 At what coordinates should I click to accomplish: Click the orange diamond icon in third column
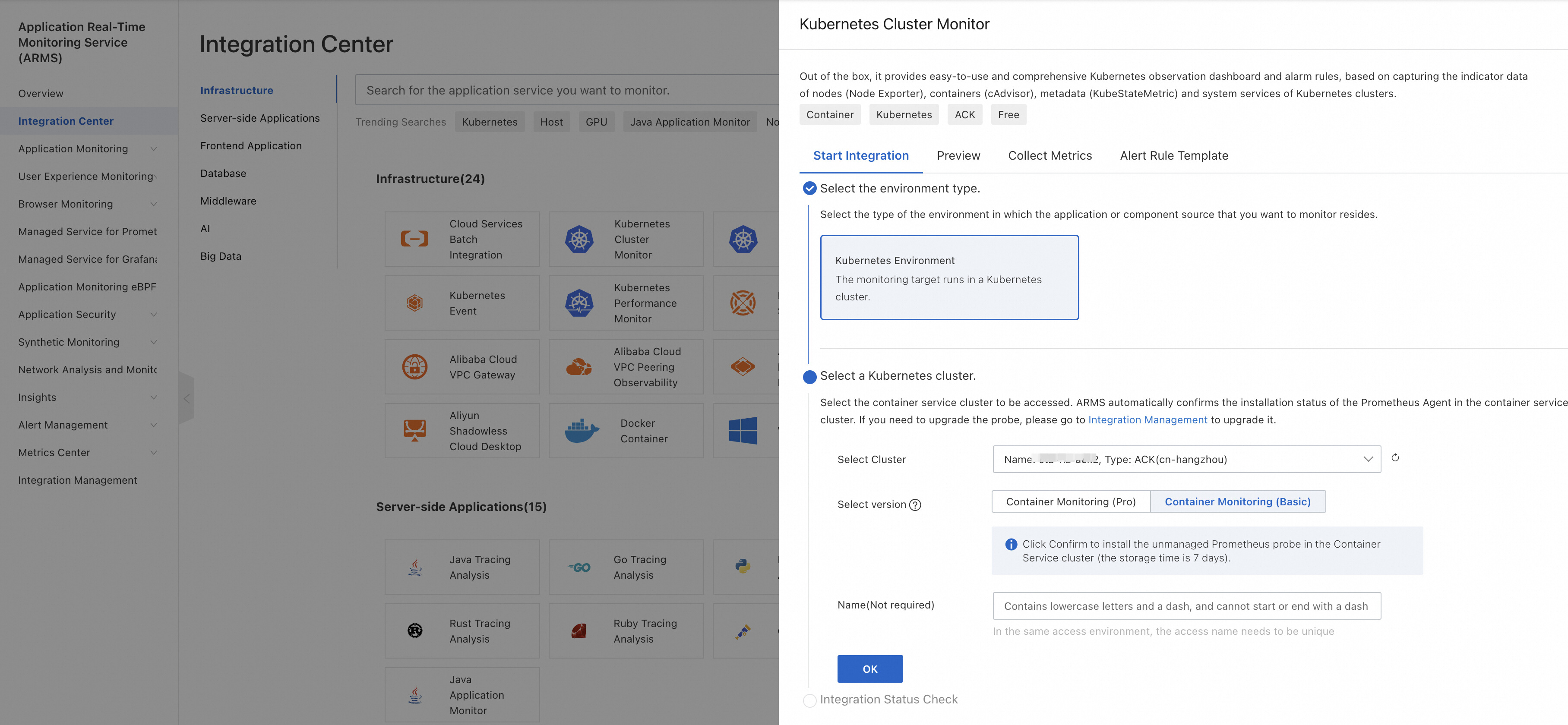click(x=743, y=367)
